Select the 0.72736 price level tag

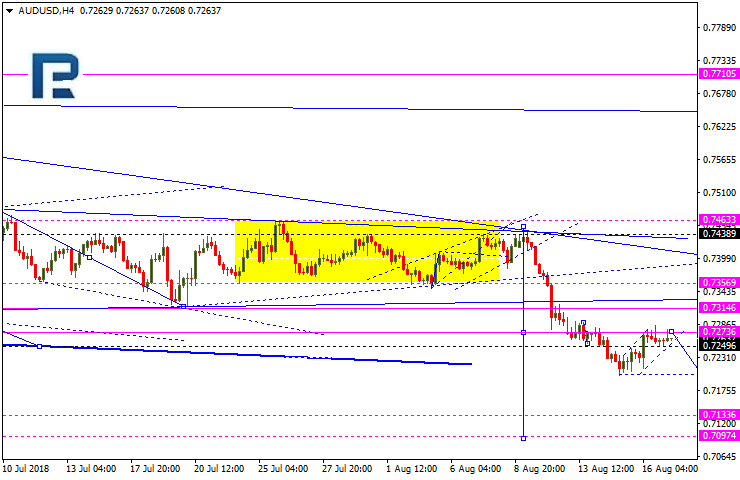coord(718,331)
